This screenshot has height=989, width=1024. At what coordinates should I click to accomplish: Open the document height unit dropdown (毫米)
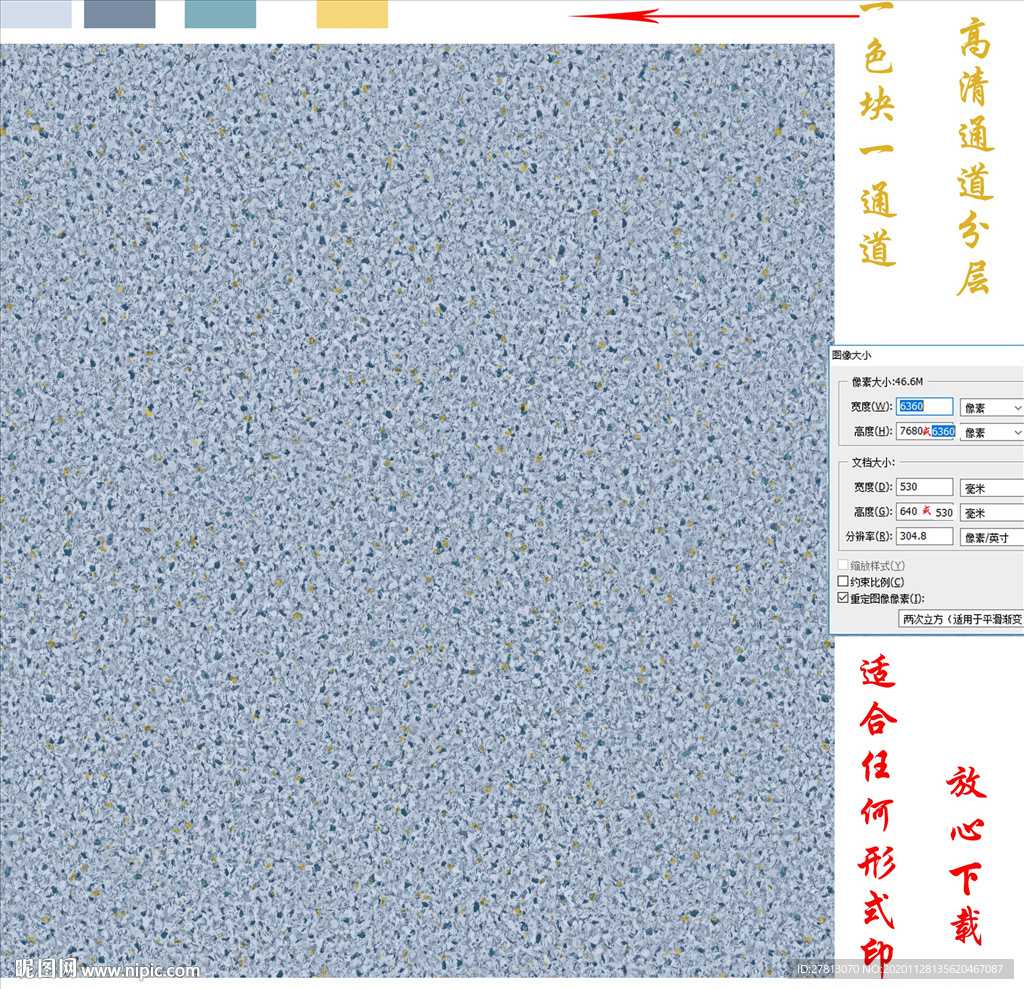[x=991, y=512]
